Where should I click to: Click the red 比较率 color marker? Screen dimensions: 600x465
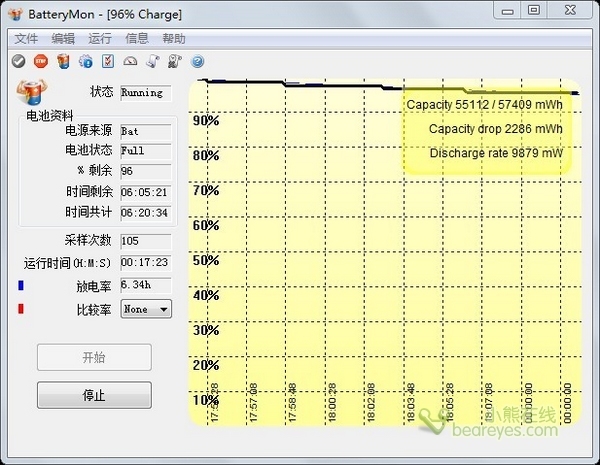21,308
